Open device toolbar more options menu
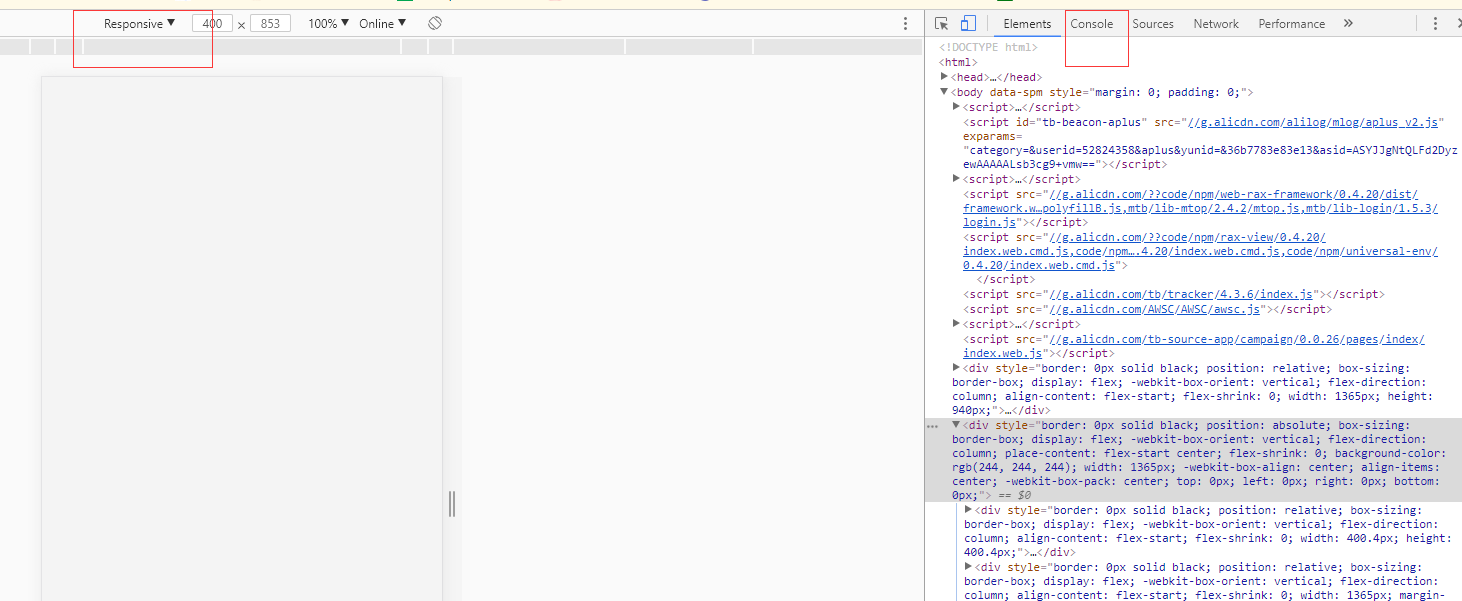This screenshot has height=601, width=1462. 906,24
